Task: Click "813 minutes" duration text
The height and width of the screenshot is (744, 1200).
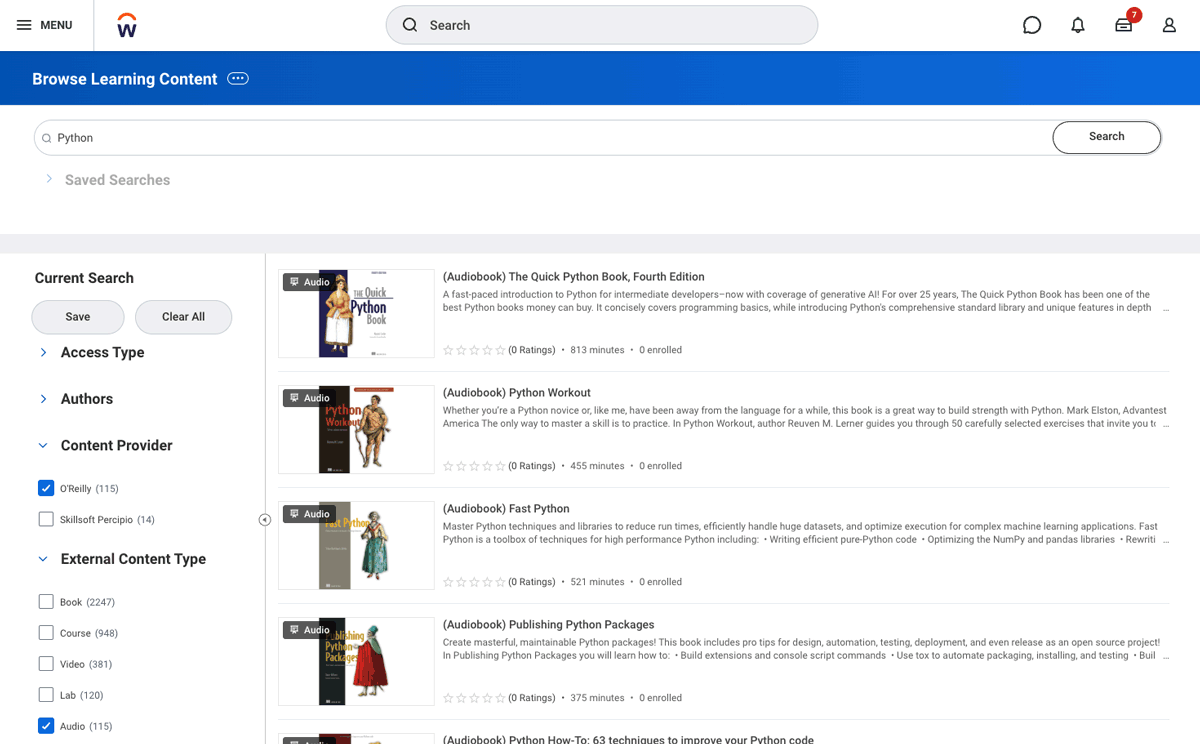Action: 597,350
